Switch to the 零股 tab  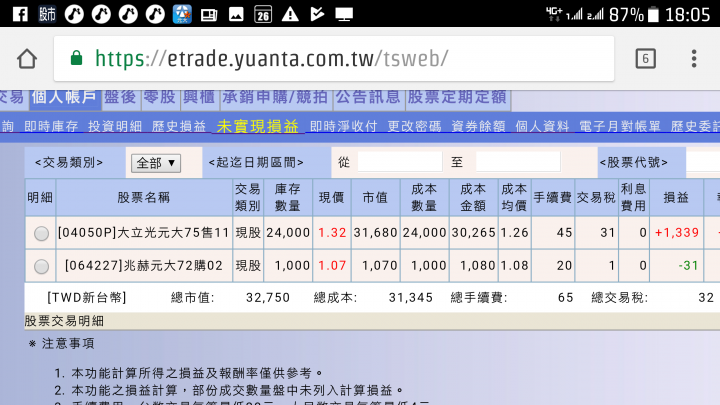pos(160,98)
